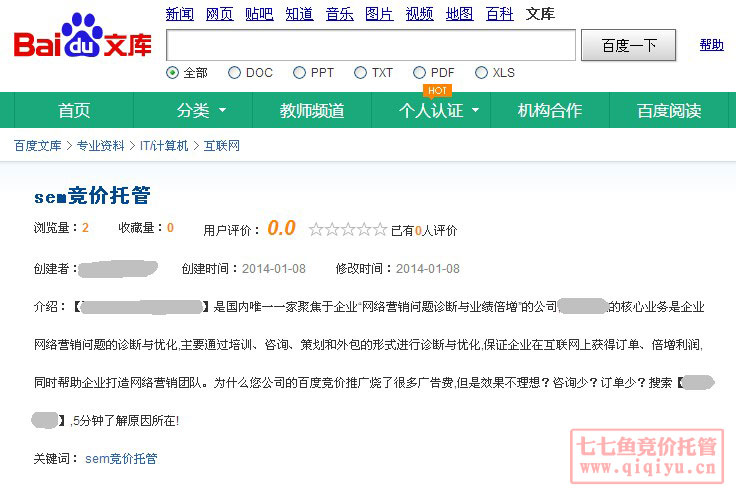
Task: Go to IT/计算机 breadcrumb
Action: pyautogui.click(x=164, y=146)
